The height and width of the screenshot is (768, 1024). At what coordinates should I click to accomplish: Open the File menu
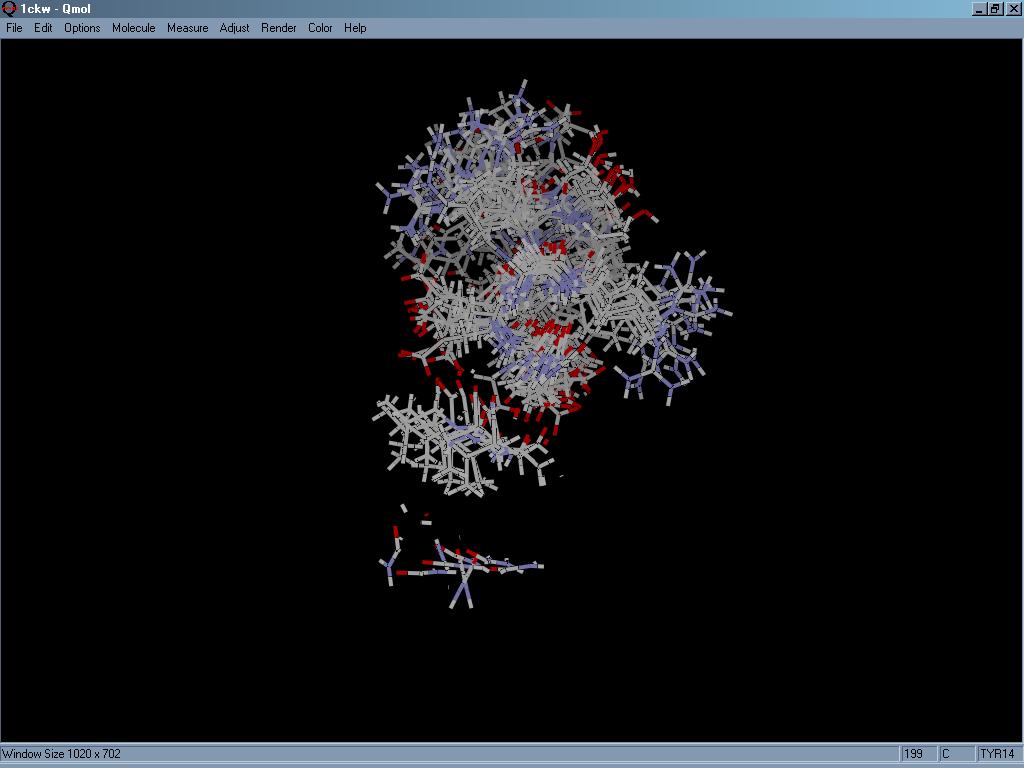(x=14, y=28)
